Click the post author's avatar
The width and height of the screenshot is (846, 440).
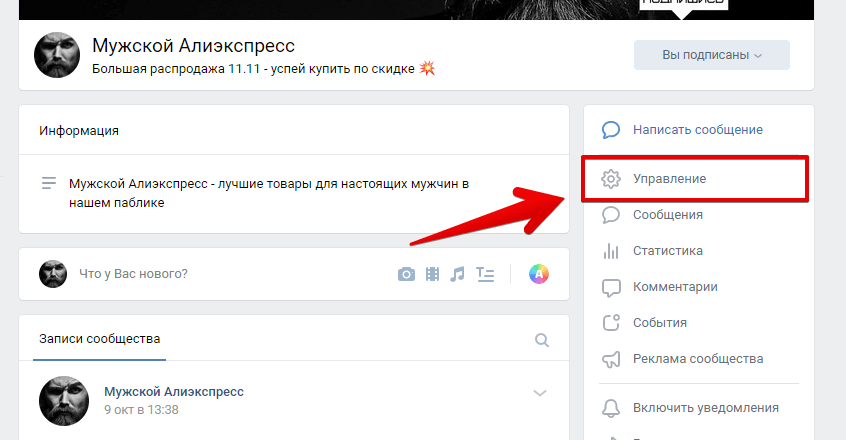point(64,401)
